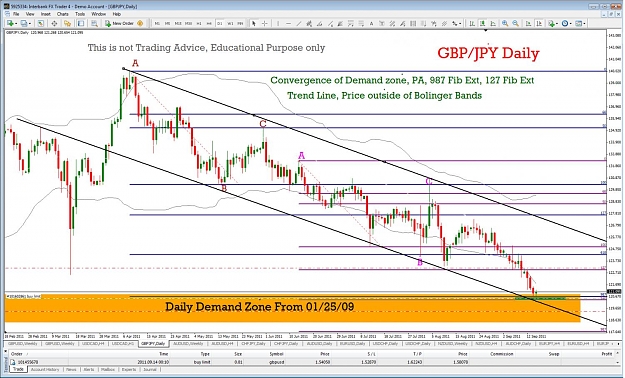This screenshot has height=378, width=625.
Task: Open the Journal terminal tab
Action: (149, 370)
